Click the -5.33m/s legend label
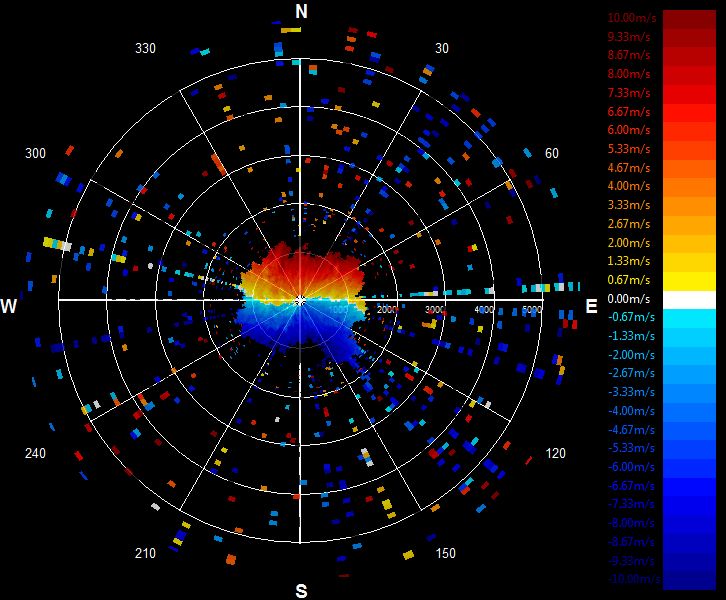This screenshot has width=726, height=600. (x=632, y=448)
